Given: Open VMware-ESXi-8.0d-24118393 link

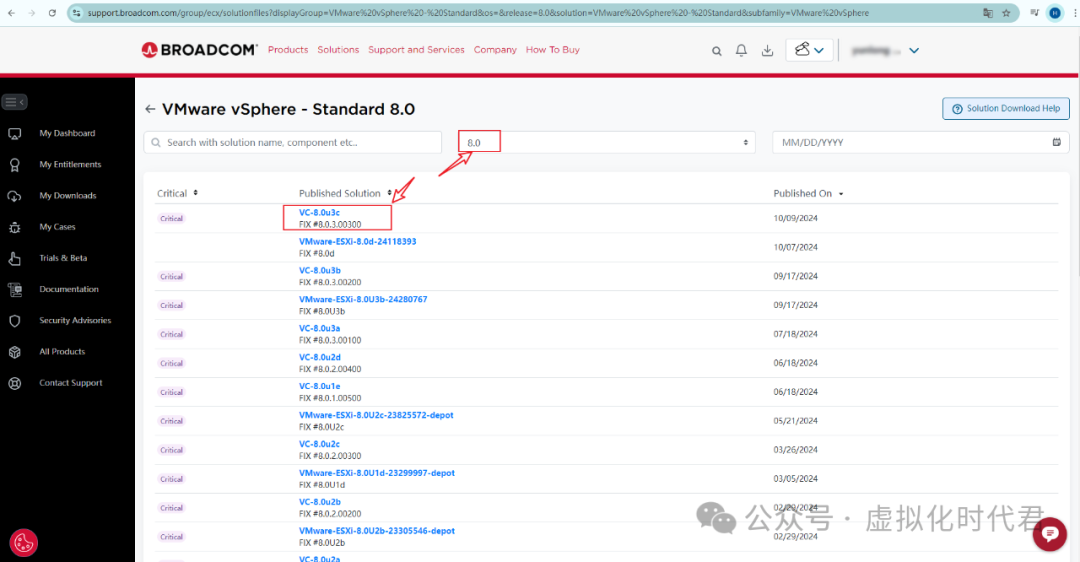Looking at the screenshot, I should [357, 241].
